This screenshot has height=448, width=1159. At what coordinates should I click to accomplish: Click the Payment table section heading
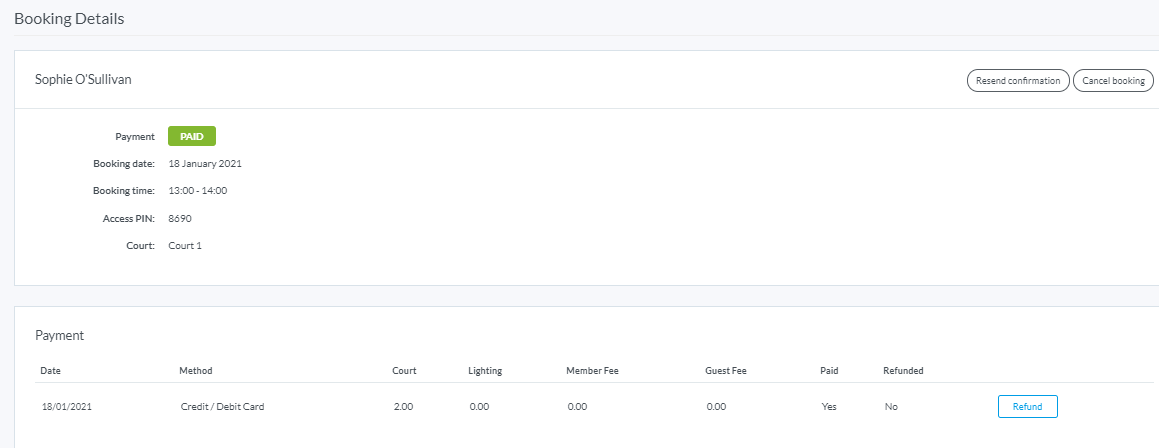[60, 336]
